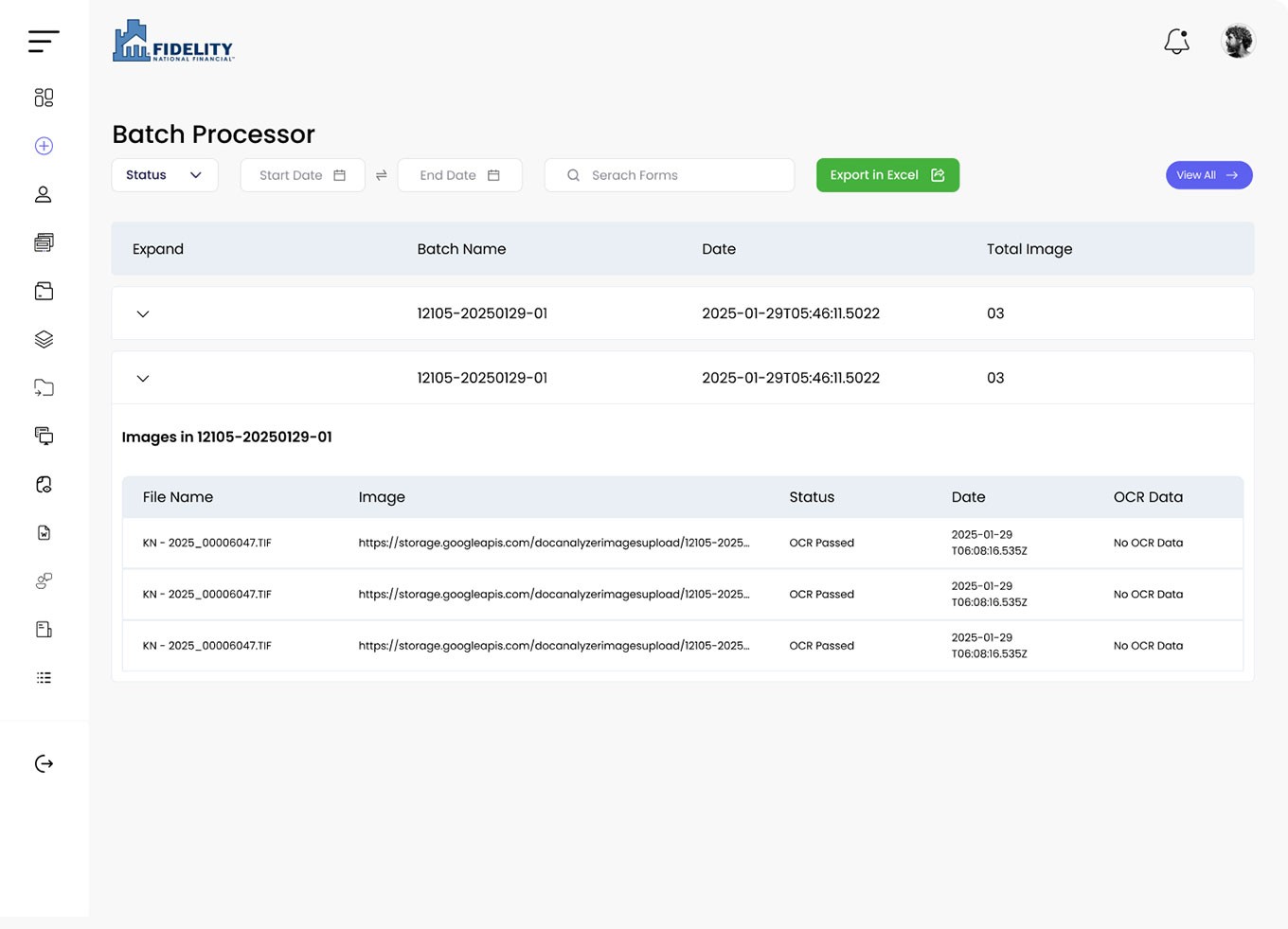This screenshot has width=1288, height=929.
Task: Open the notifications bell
Action: tap(1176, 42)
